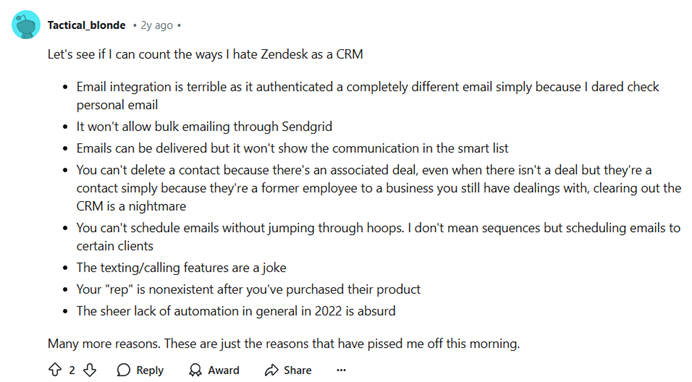This screenshot has height=382, width=692.
Task: Click the vote count number 2
Action: pos(72,370)
